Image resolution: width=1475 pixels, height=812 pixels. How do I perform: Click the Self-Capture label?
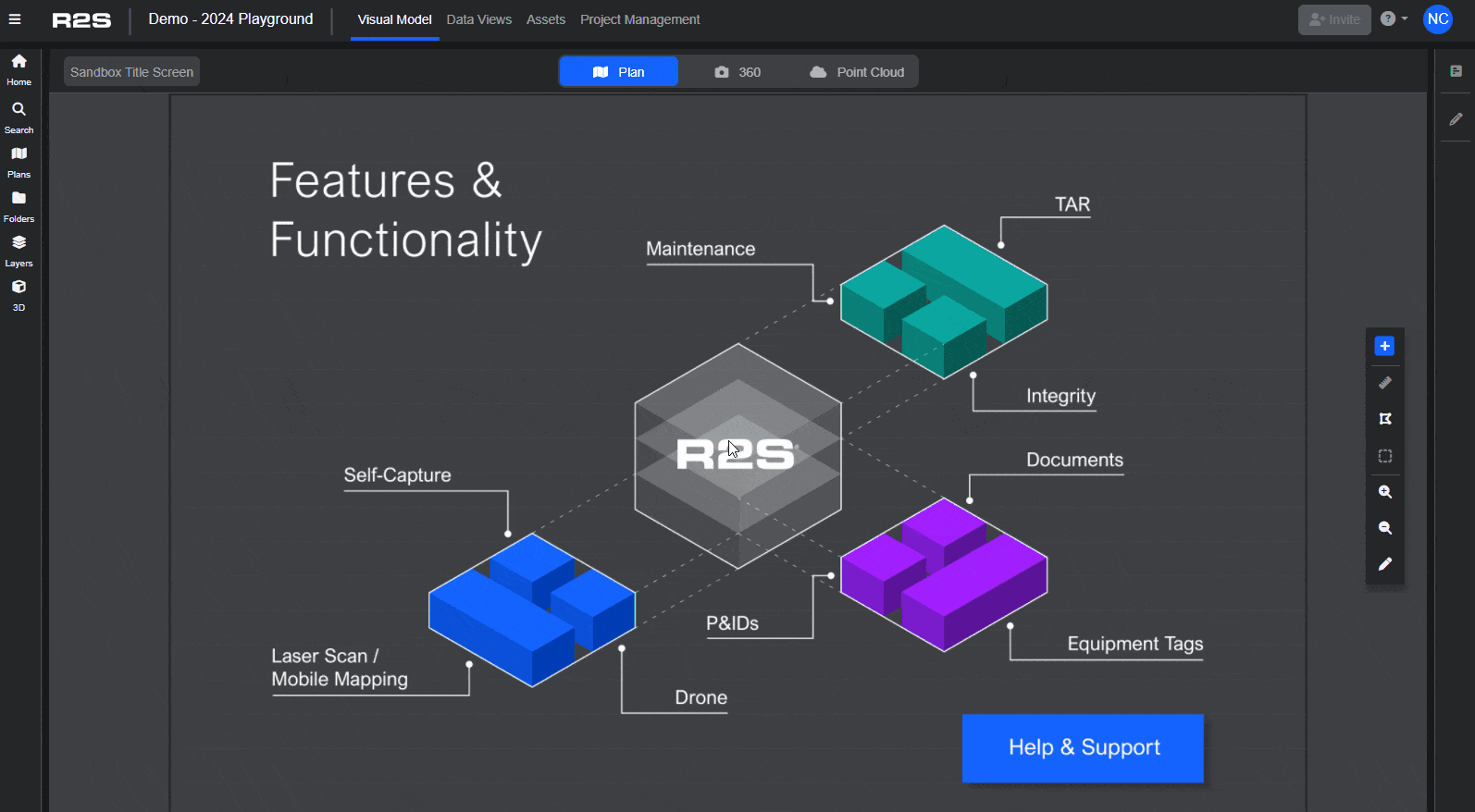click(397, 475)
